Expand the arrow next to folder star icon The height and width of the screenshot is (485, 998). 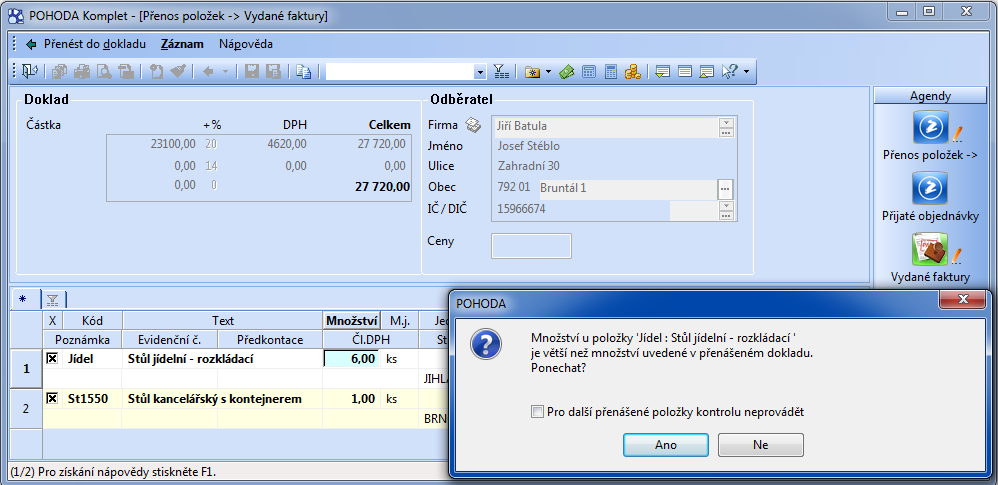tap(549, 72)
